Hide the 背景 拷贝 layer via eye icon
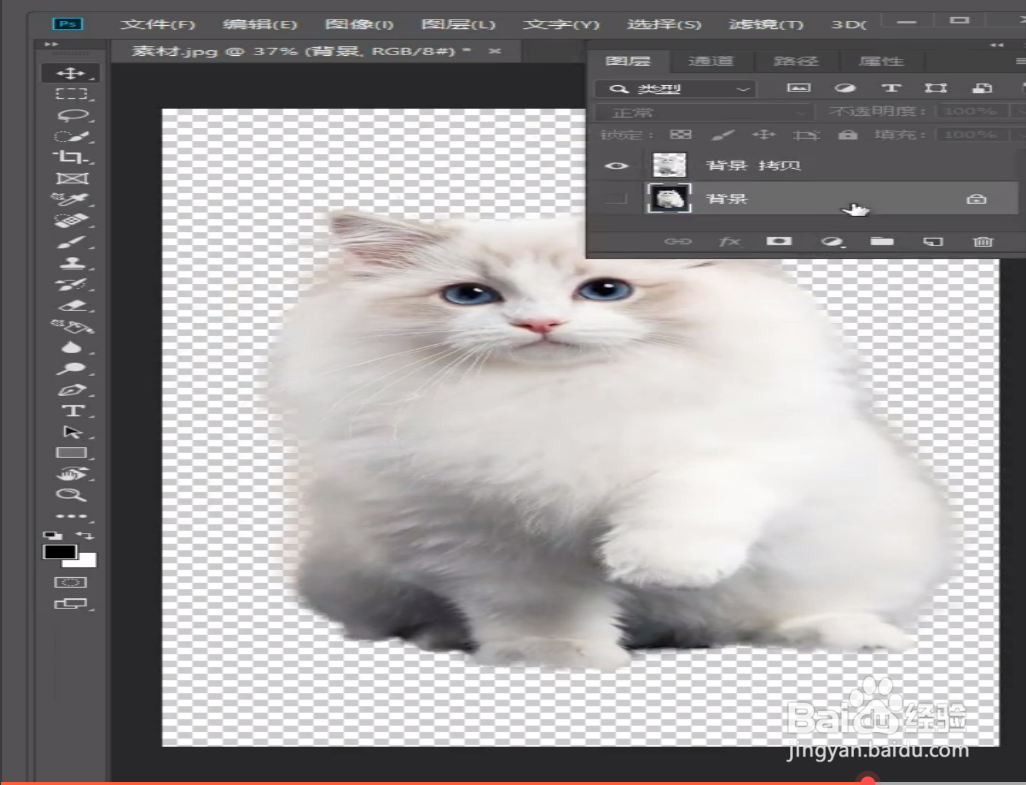Screen dimensions: 1026x785 [x=616, y=166]
